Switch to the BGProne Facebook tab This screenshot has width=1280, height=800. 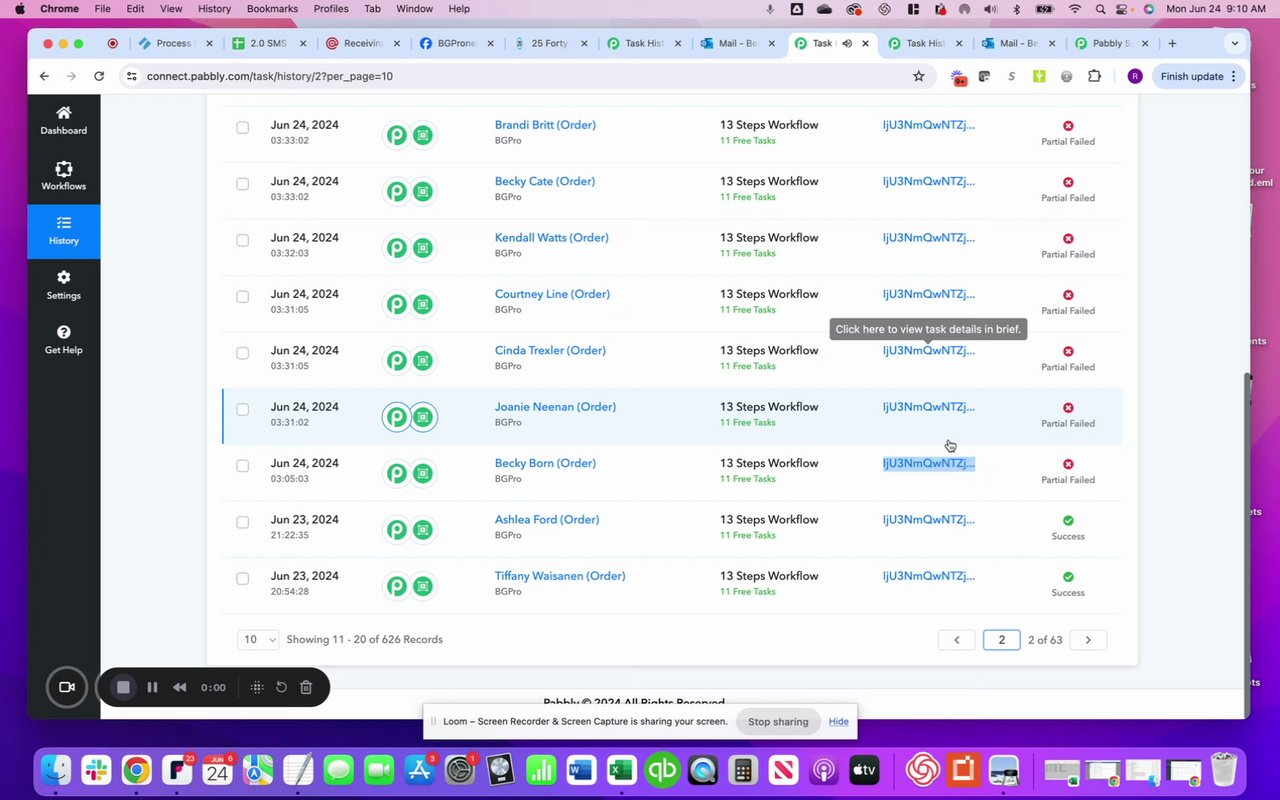click(455, 43)
